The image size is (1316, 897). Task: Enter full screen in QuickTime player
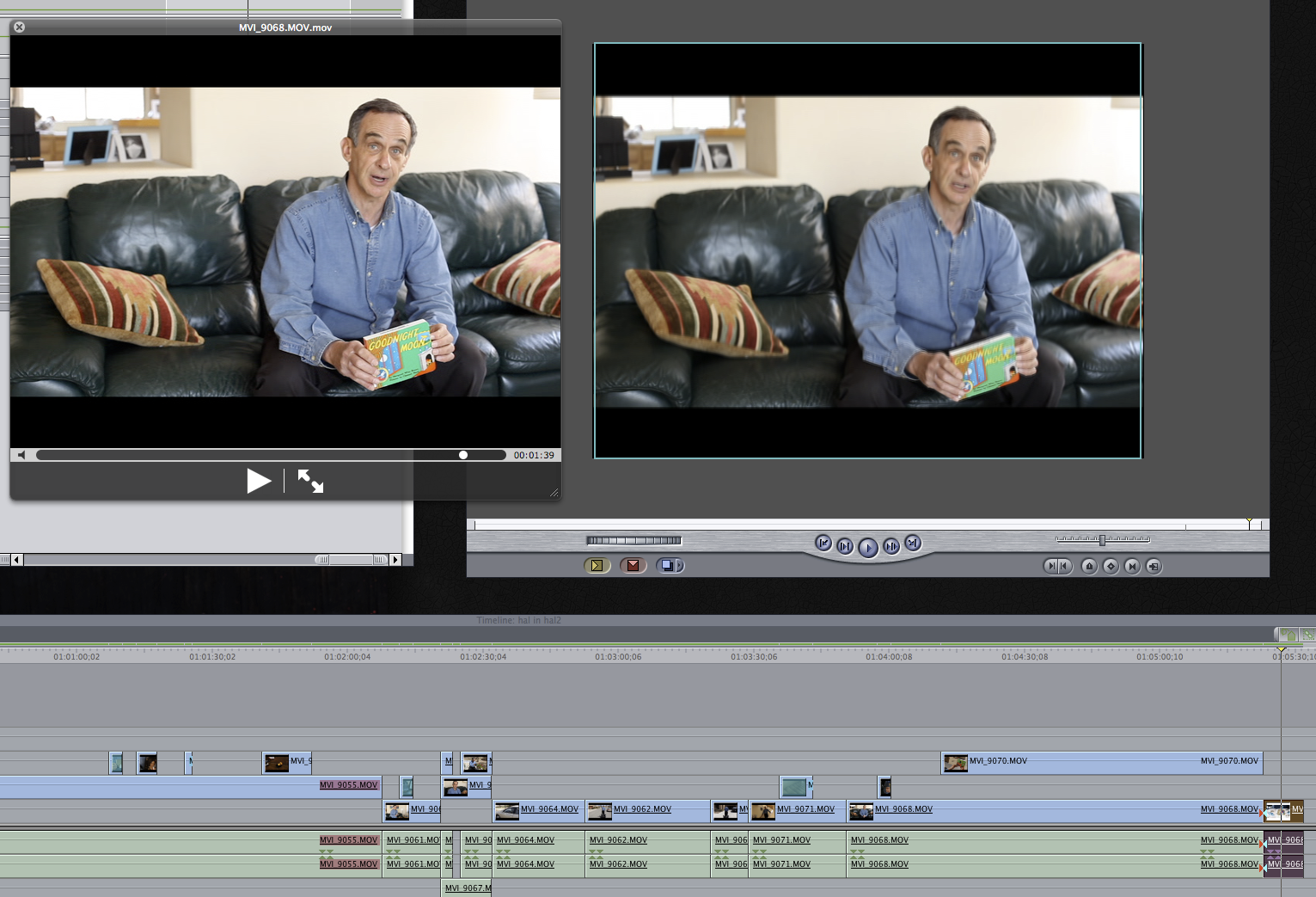tap(310, 481)
